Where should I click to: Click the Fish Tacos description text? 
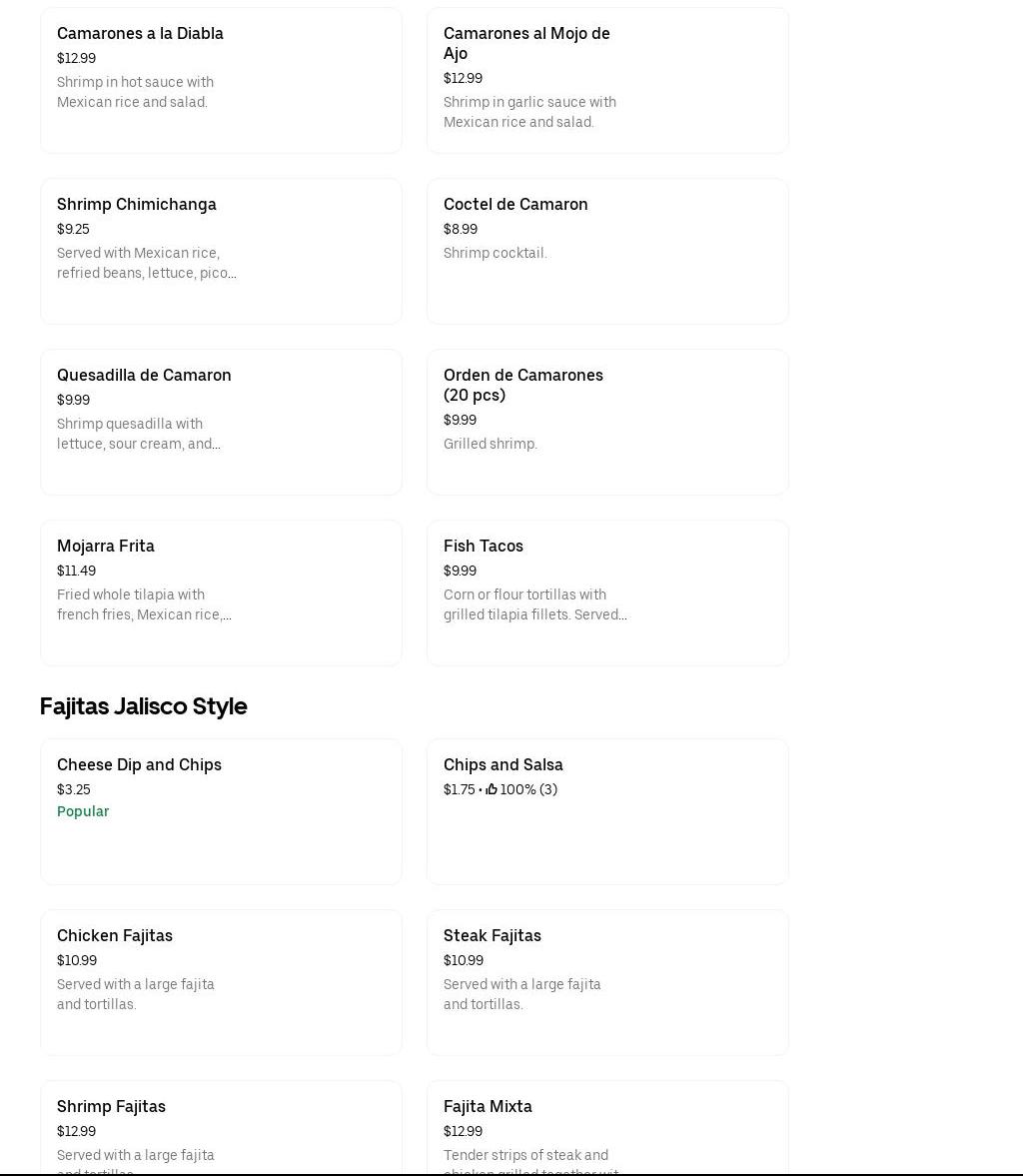[534, 604]
